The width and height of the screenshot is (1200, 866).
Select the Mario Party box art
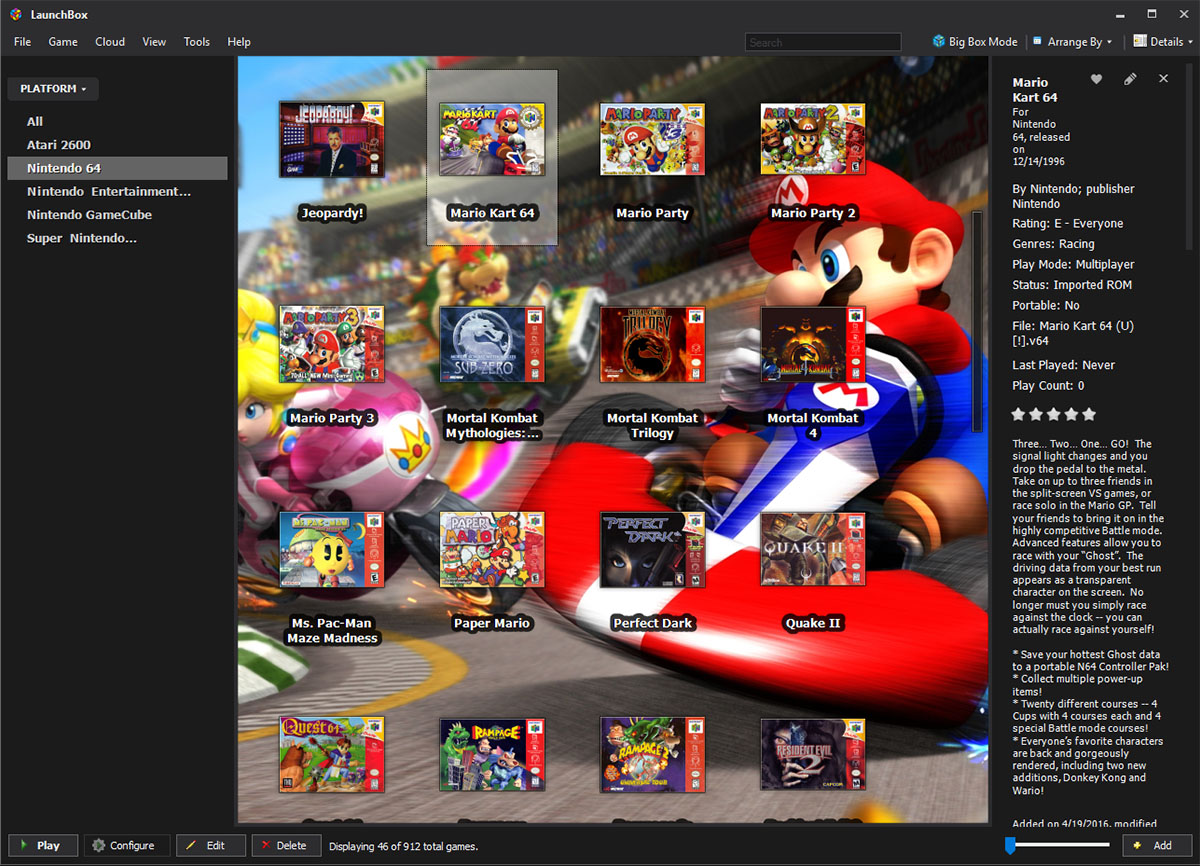652,139
